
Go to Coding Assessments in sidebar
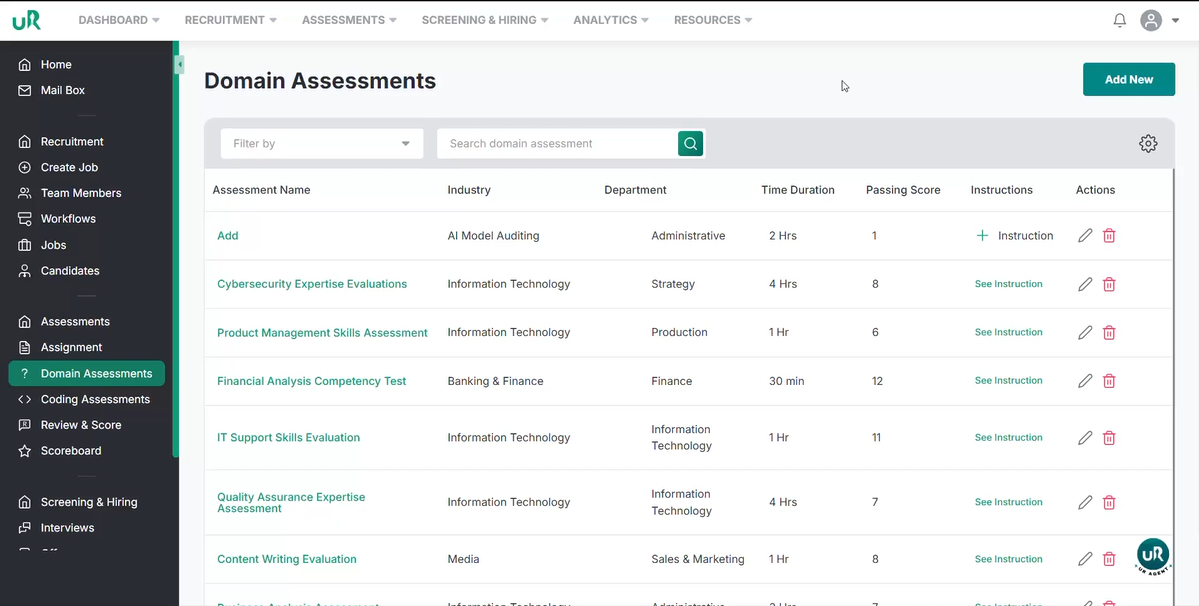[x=95, y=399]
